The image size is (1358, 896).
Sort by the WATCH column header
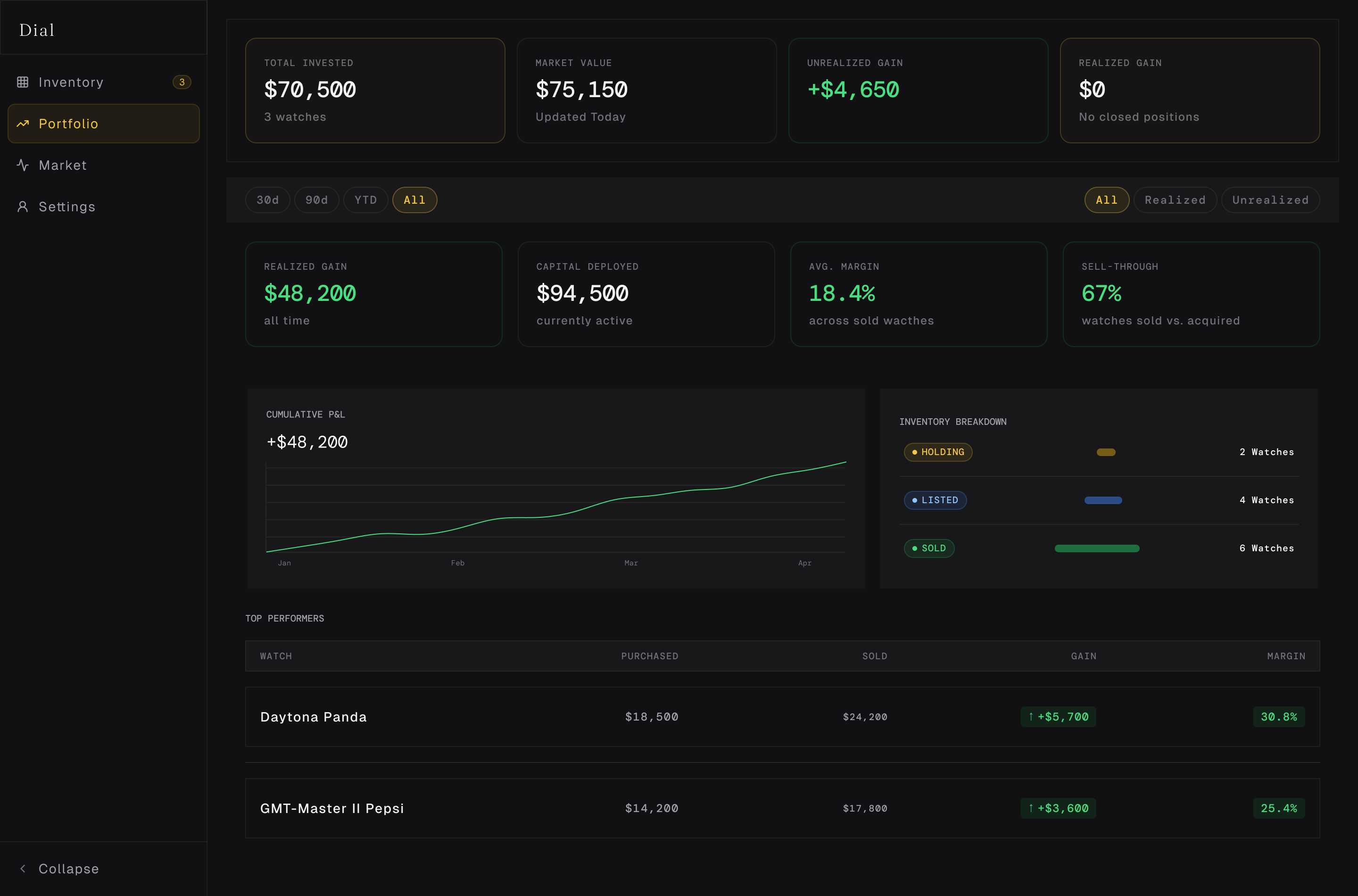pyautogui.click(x=276, y=656)
